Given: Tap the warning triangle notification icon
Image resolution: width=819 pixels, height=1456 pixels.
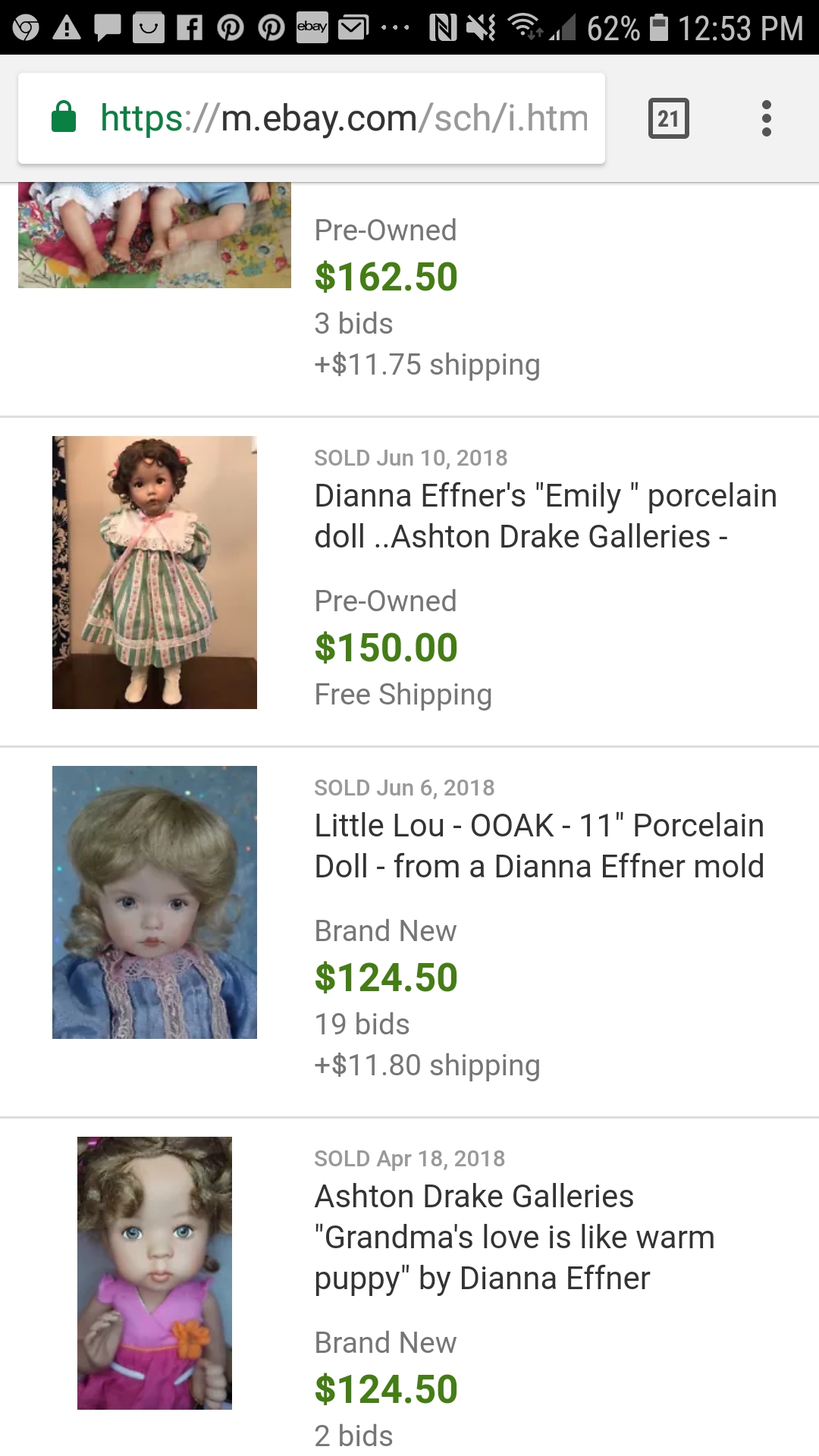Looking at the screenshot, I should pyautogui.click(x=67, y=28).
